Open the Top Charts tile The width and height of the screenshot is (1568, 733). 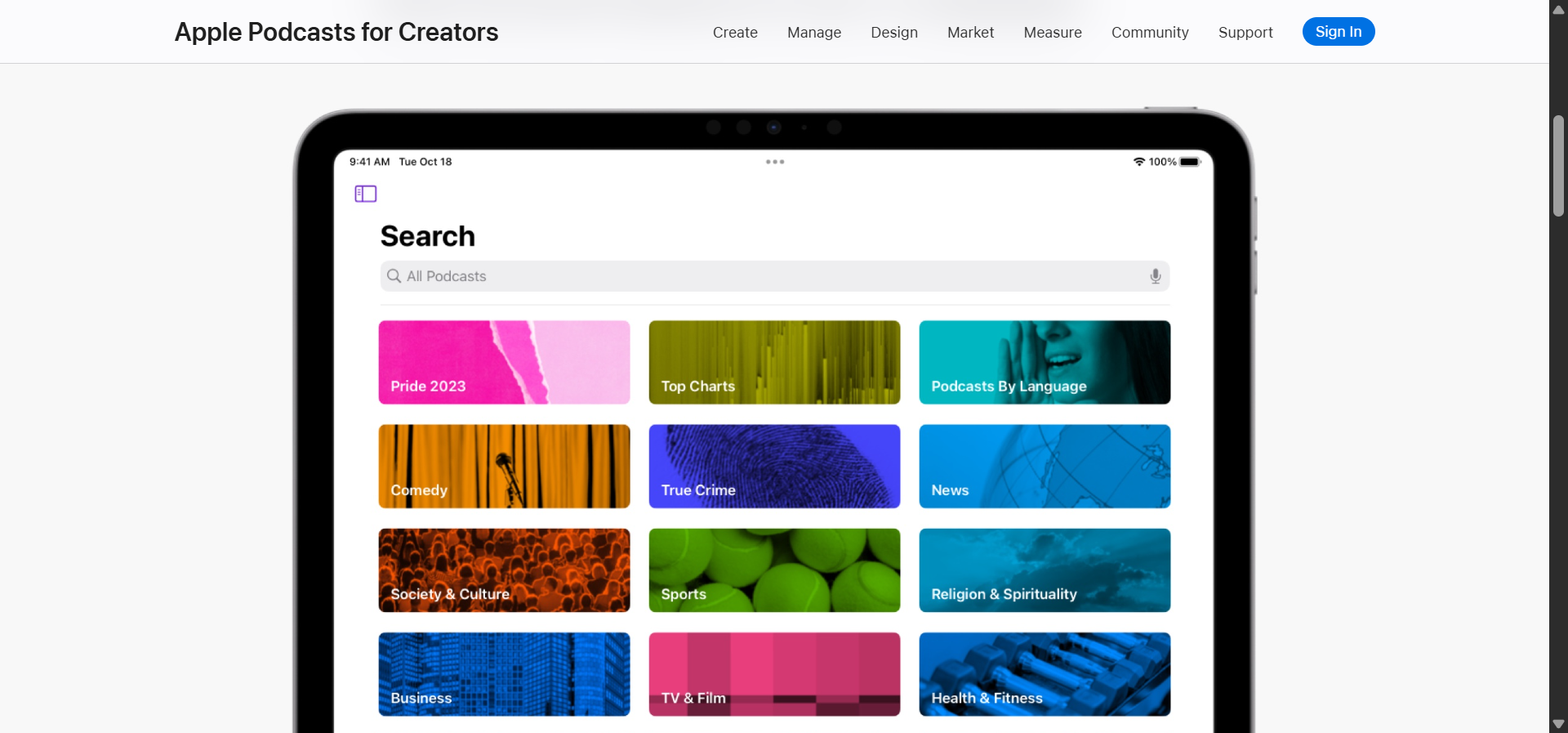point(774,362)
